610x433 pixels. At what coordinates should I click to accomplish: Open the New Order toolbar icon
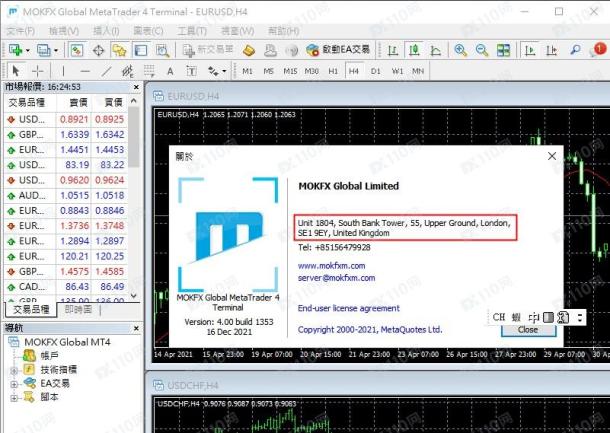point(209,50)
